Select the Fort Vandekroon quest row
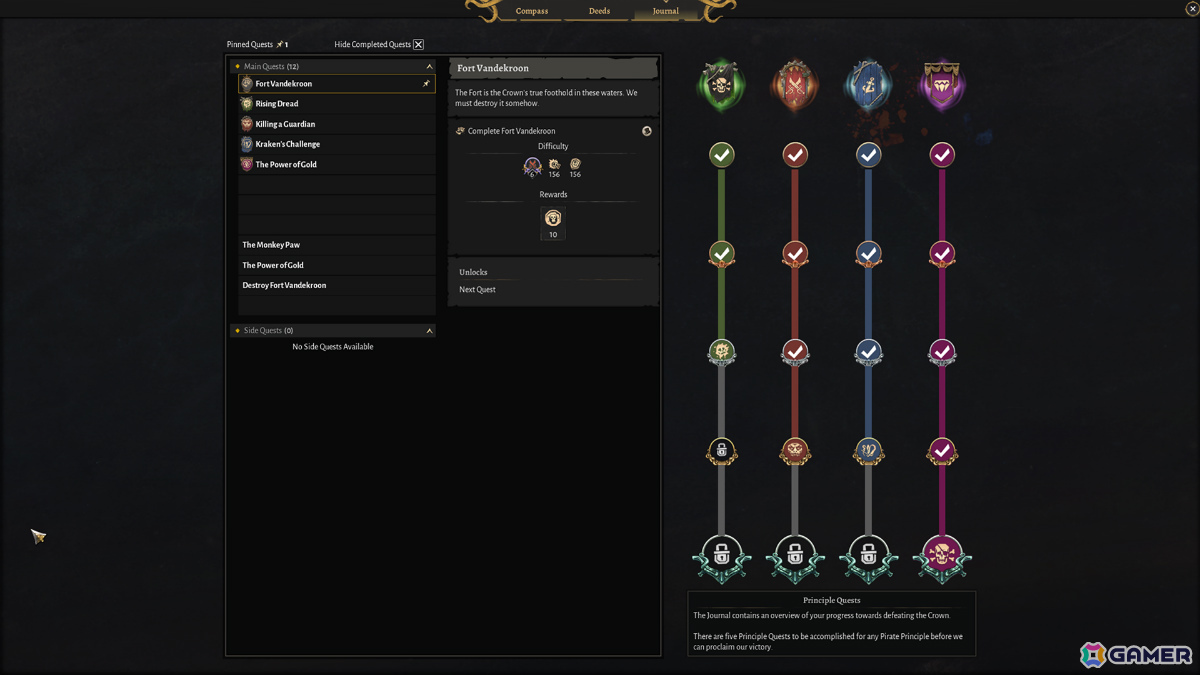This screenshot has height=675, width=1200. click(x=337, y=84)
